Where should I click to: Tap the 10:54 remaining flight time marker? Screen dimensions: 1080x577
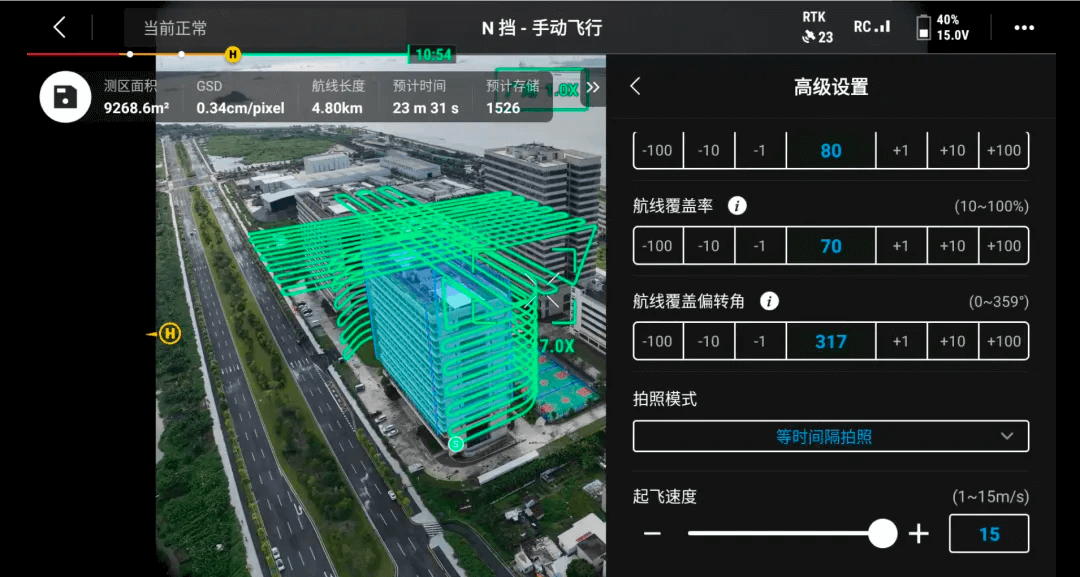pos(433,54)
